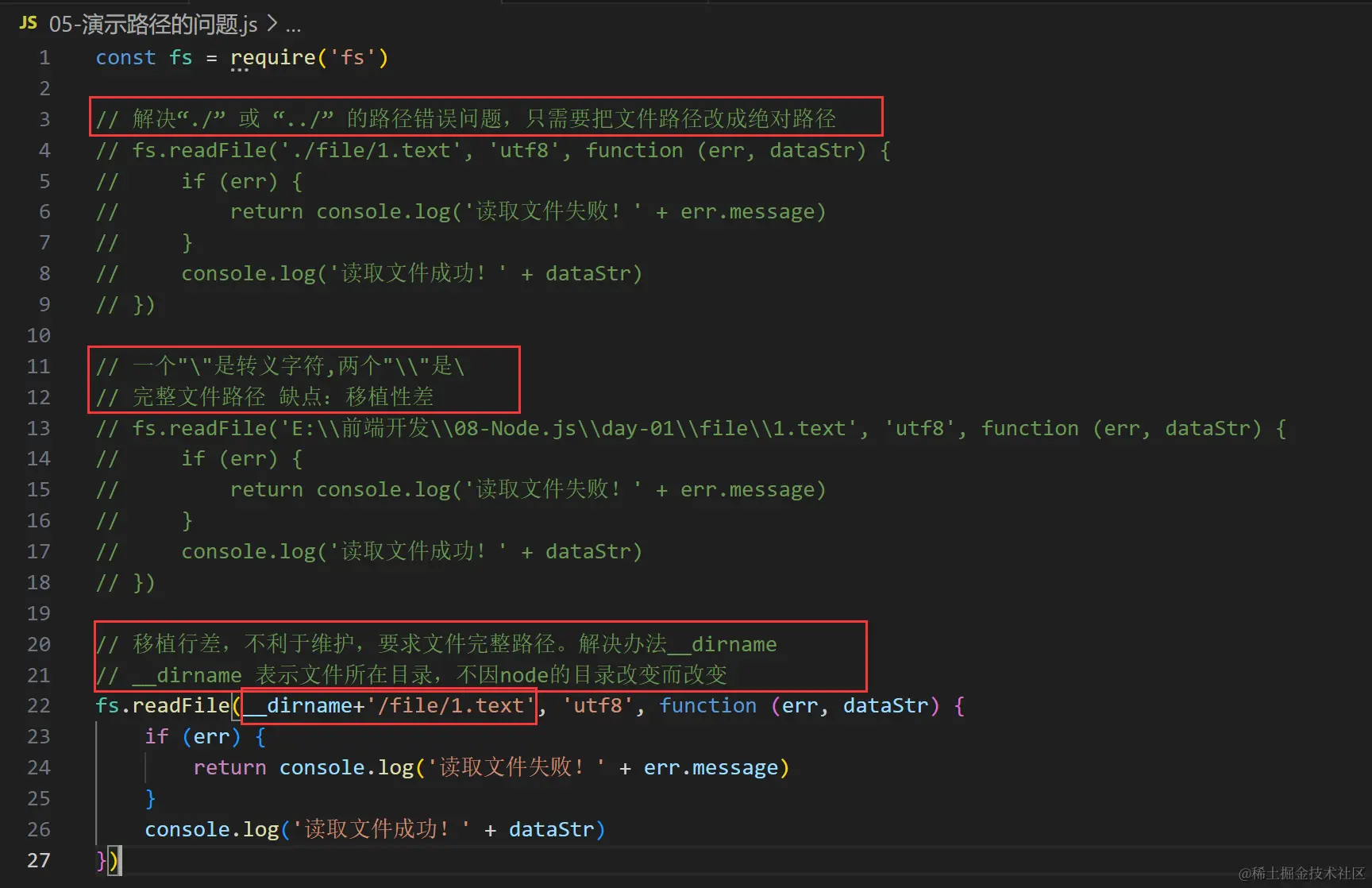Click 'if (err)' on line 23
The height and width of the screenshot is (888, 1372).
click(193, 736)
